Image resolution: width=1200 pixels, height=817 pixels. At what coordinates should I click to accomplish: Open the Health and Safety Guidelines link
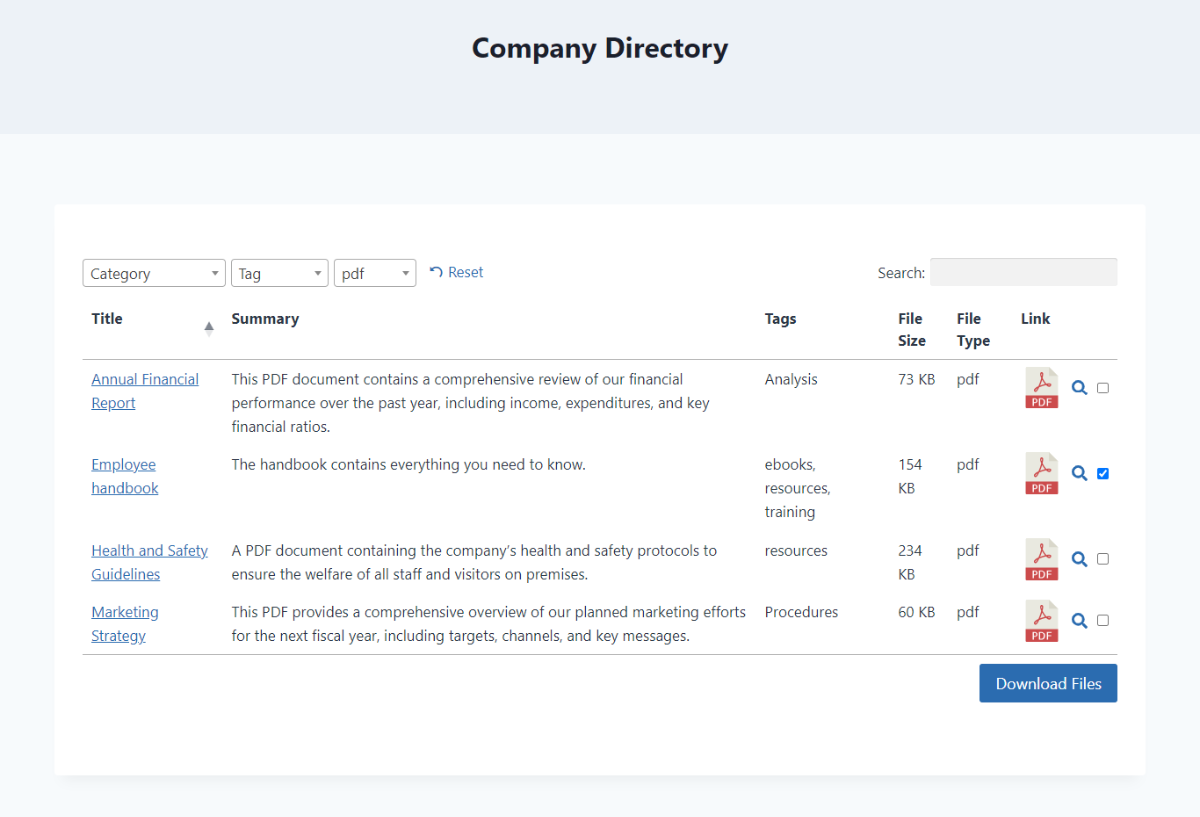point(150,562)
